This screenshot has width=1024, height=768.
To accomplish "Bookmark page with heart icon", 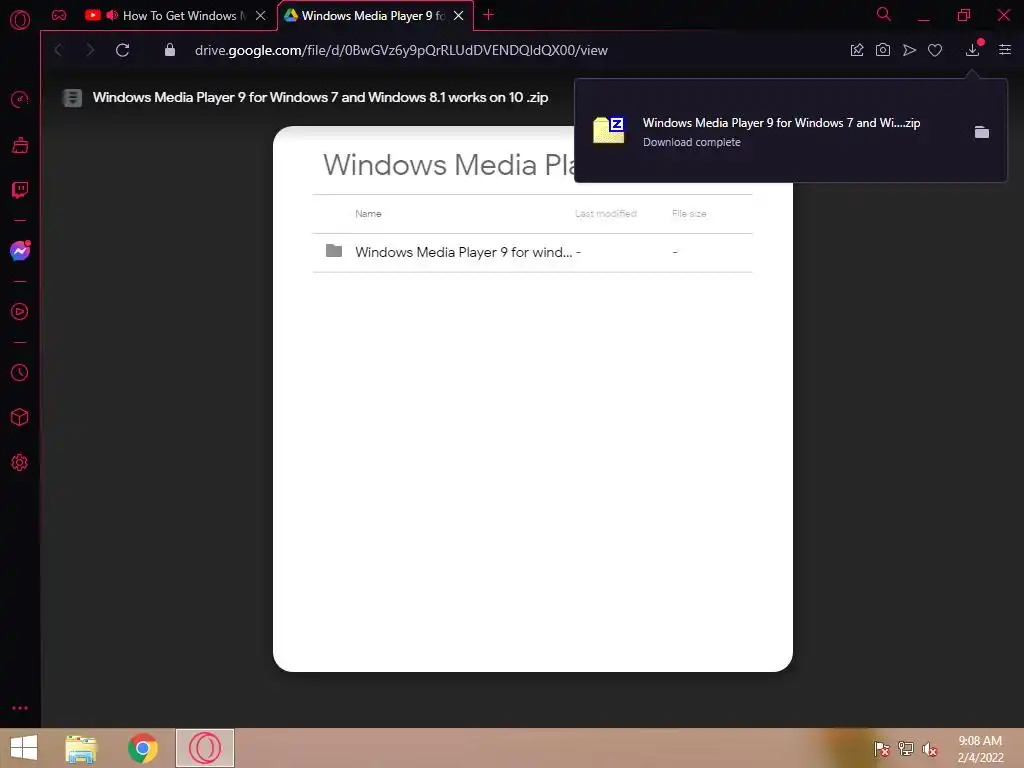I will tap(935, 50).
